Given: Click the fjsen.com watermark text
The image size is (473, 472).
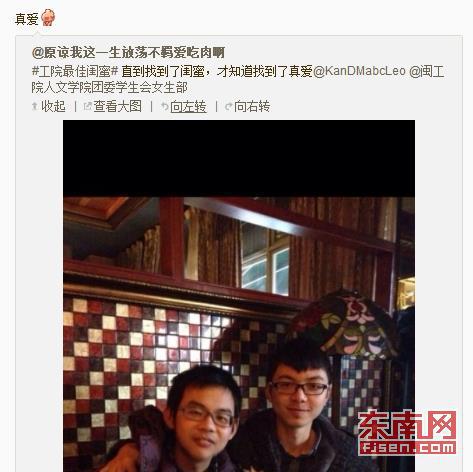Looking at the screenshot, I should coord(407,447).
